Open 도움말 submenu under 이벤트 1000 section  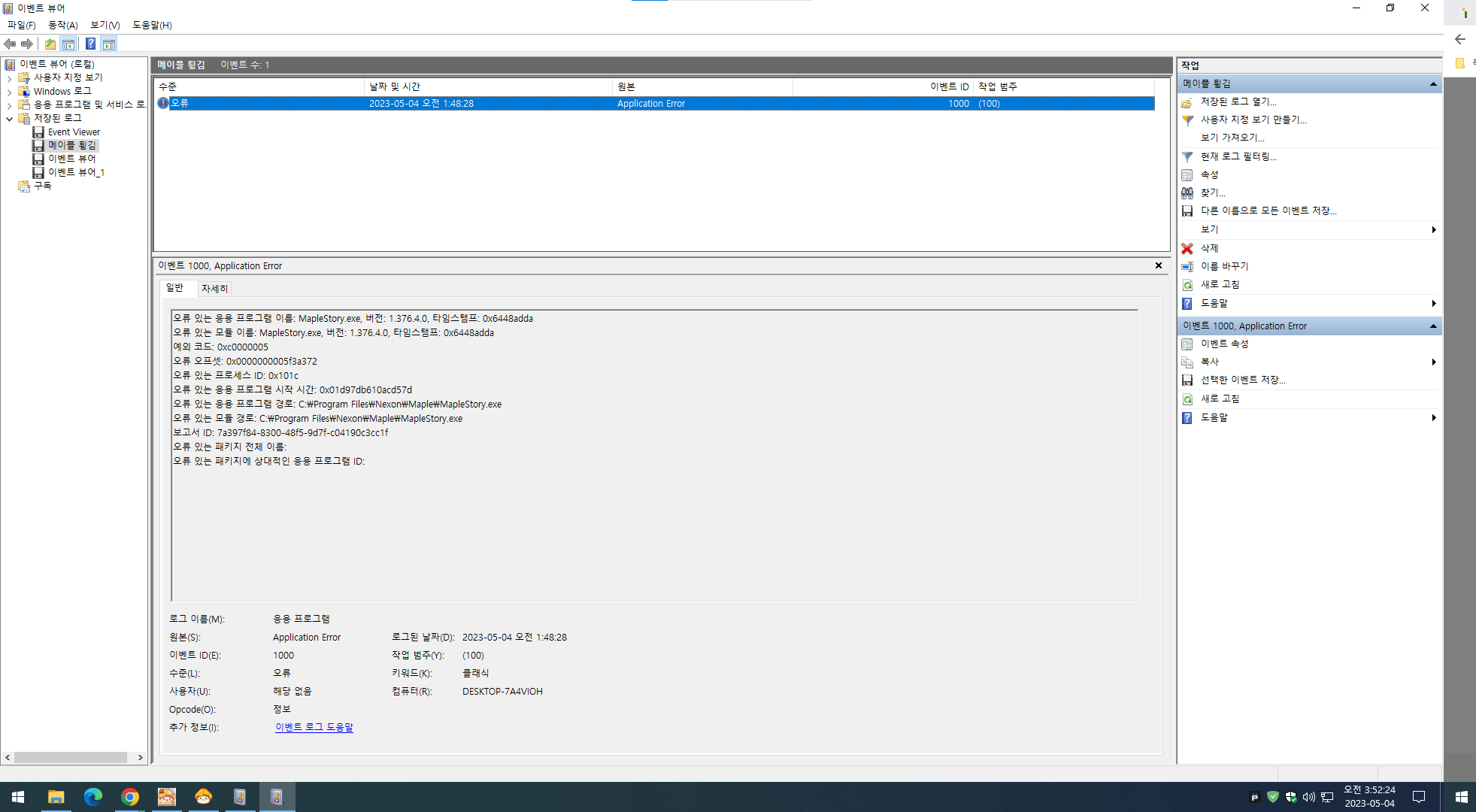[x=1310, y=417]
